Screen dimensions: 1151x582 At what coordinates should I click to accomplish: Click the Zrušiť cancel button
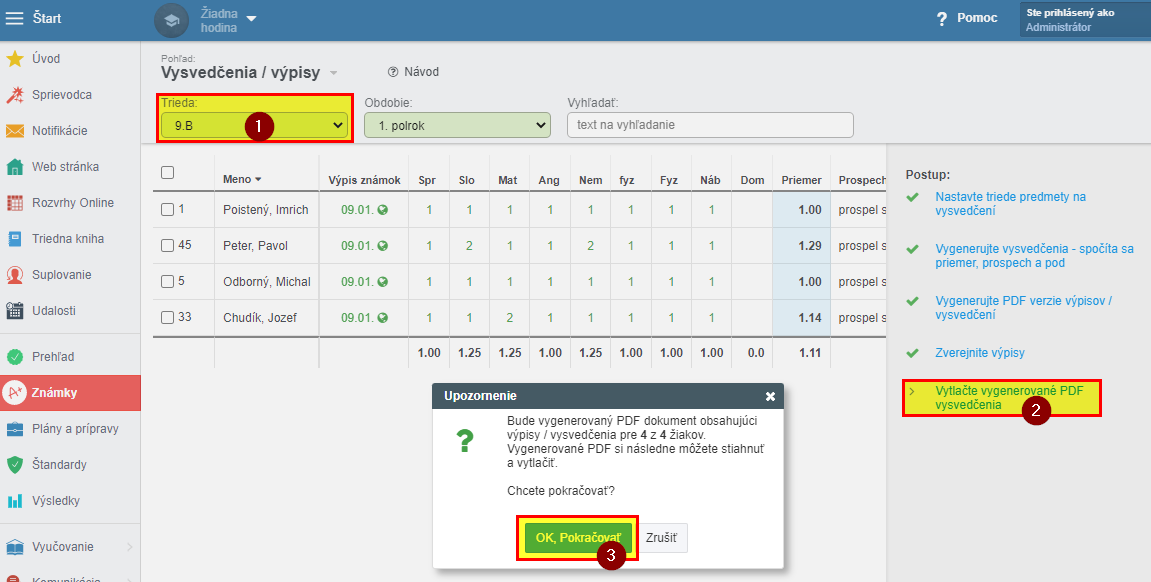tap(661, 538)
